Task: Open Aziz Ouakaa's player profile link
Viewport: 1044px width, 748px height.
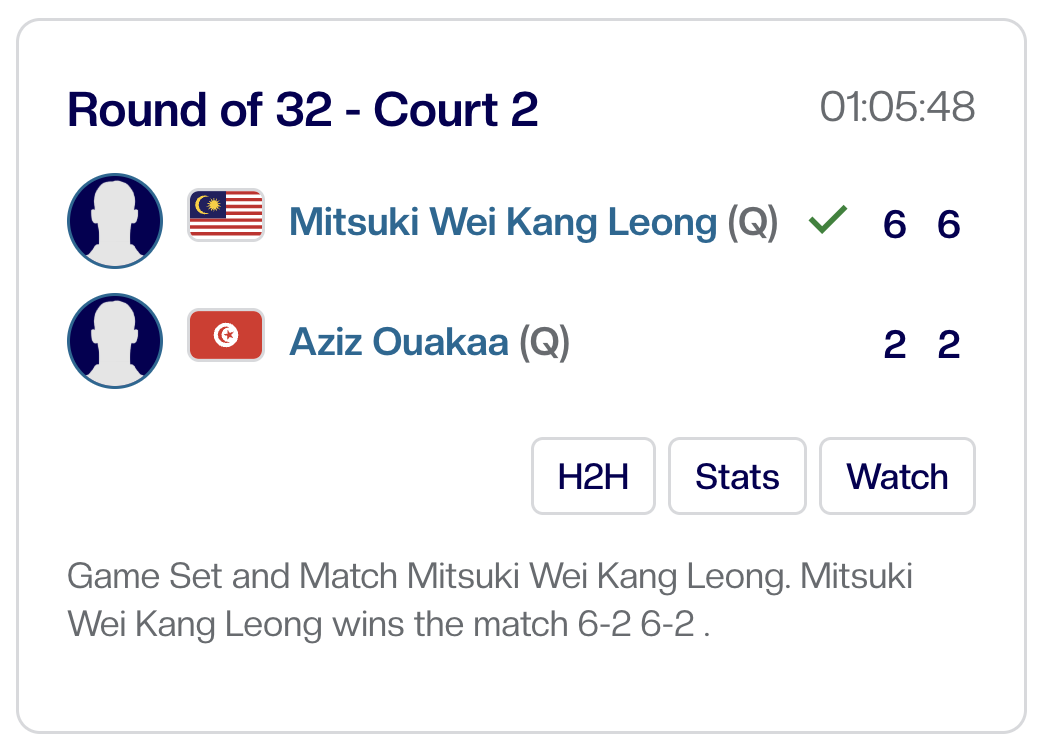Action: [399, 343]
